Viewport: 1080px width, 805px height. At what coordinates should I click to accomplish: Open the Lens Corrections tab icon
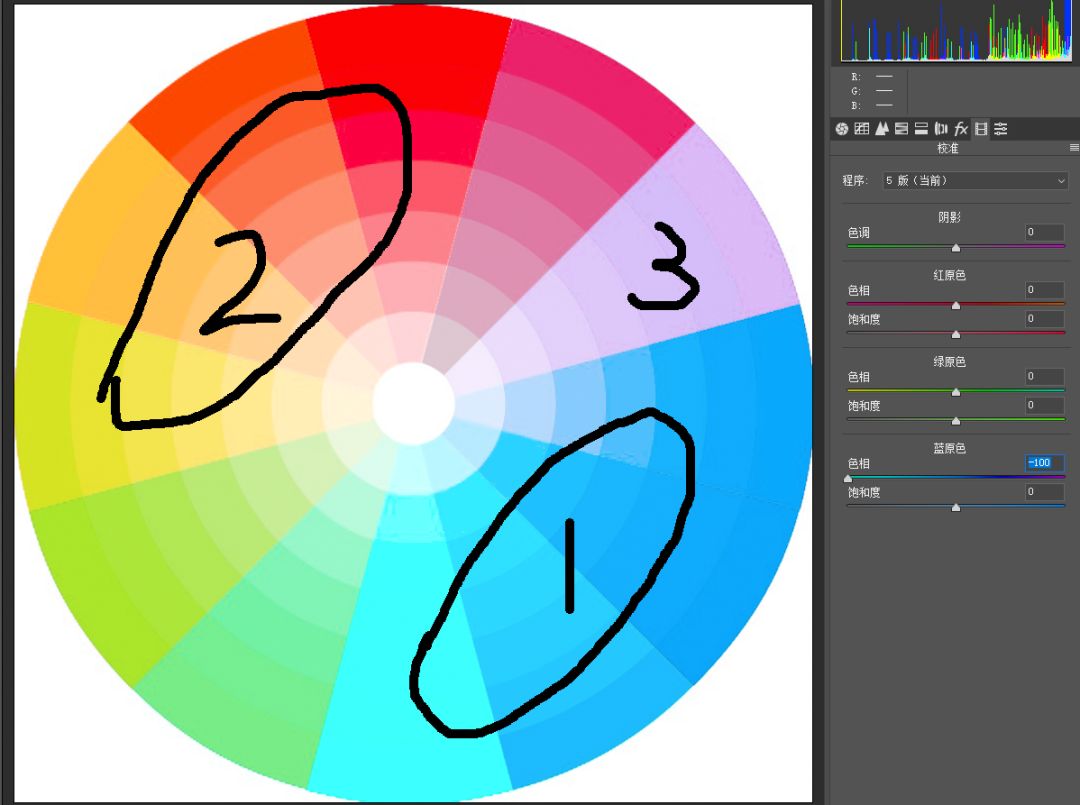tap(941, 129)
